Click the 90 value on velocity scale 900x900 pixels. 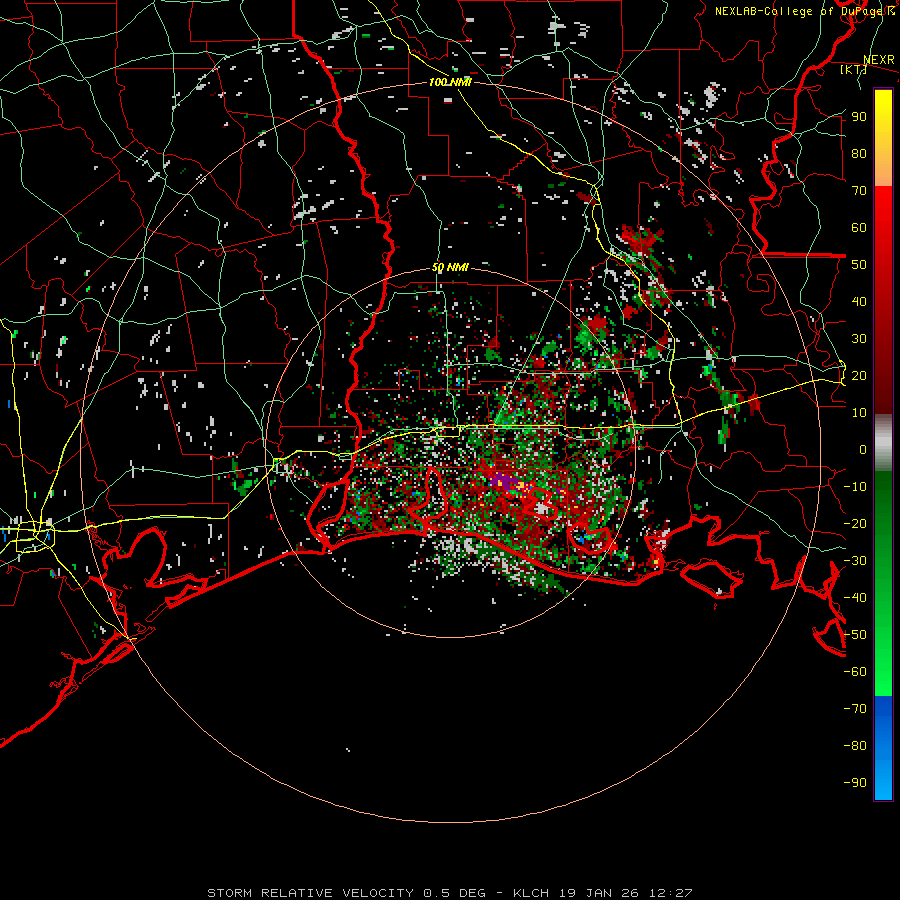pos(859,117)
